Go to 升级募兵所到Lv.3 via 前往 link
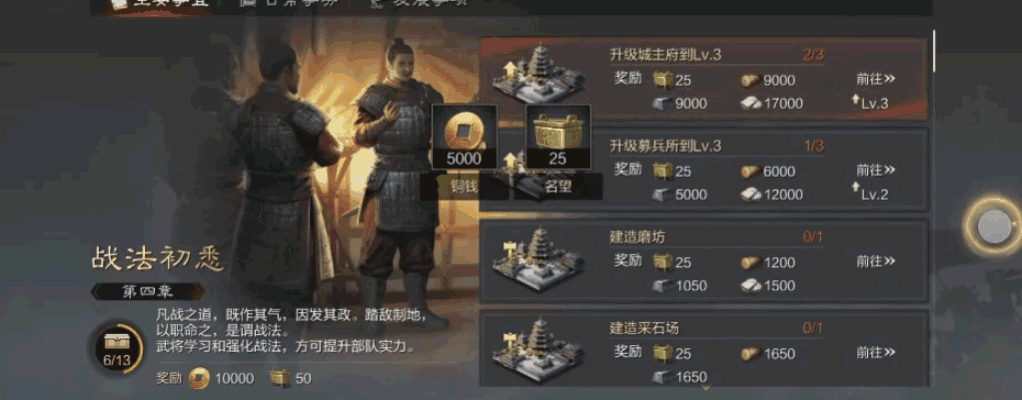The height and width of the screenshot is (400, 1022). point(875,170)
